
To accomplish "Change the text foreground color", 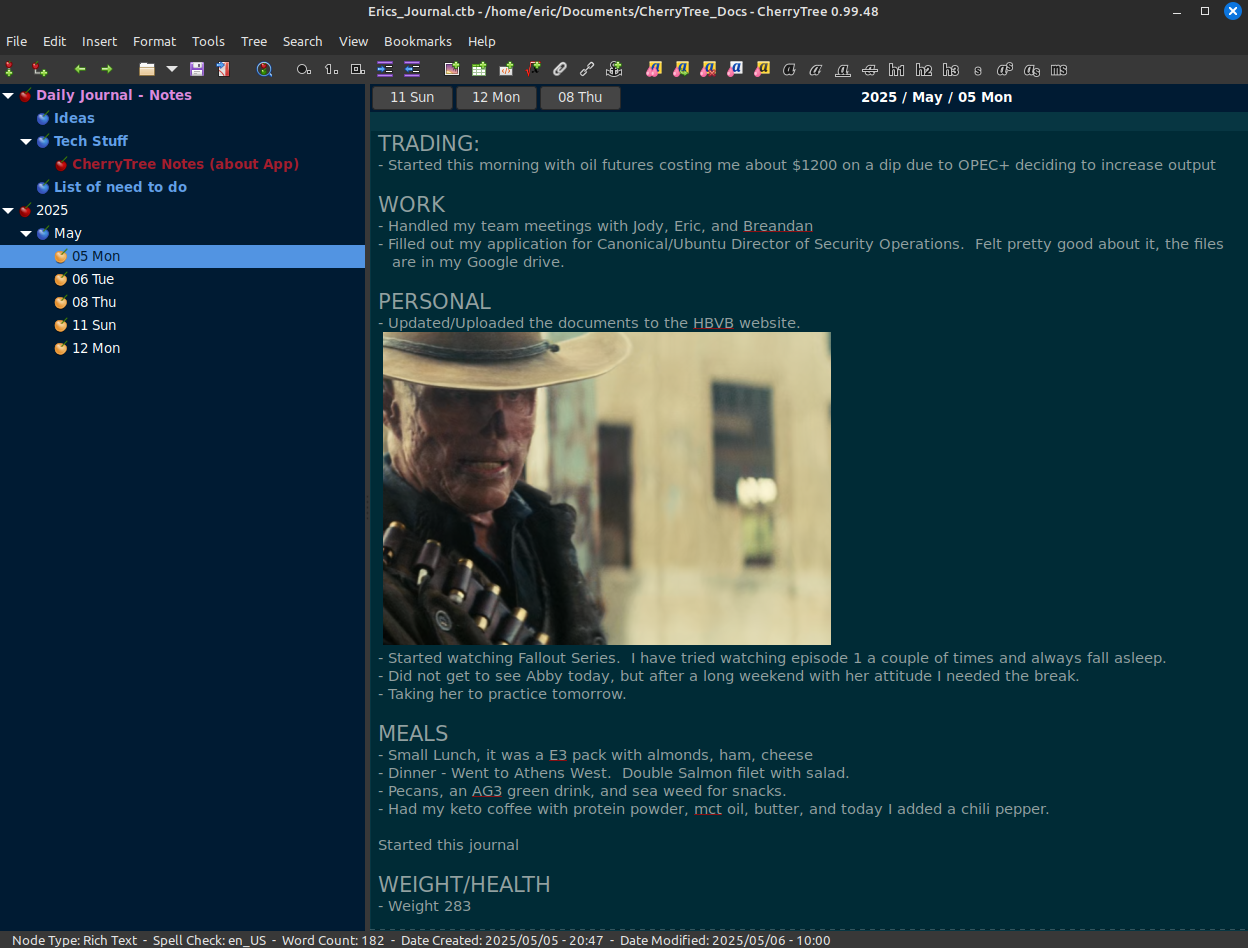I will pyautogui.click(x=735, y=69).
